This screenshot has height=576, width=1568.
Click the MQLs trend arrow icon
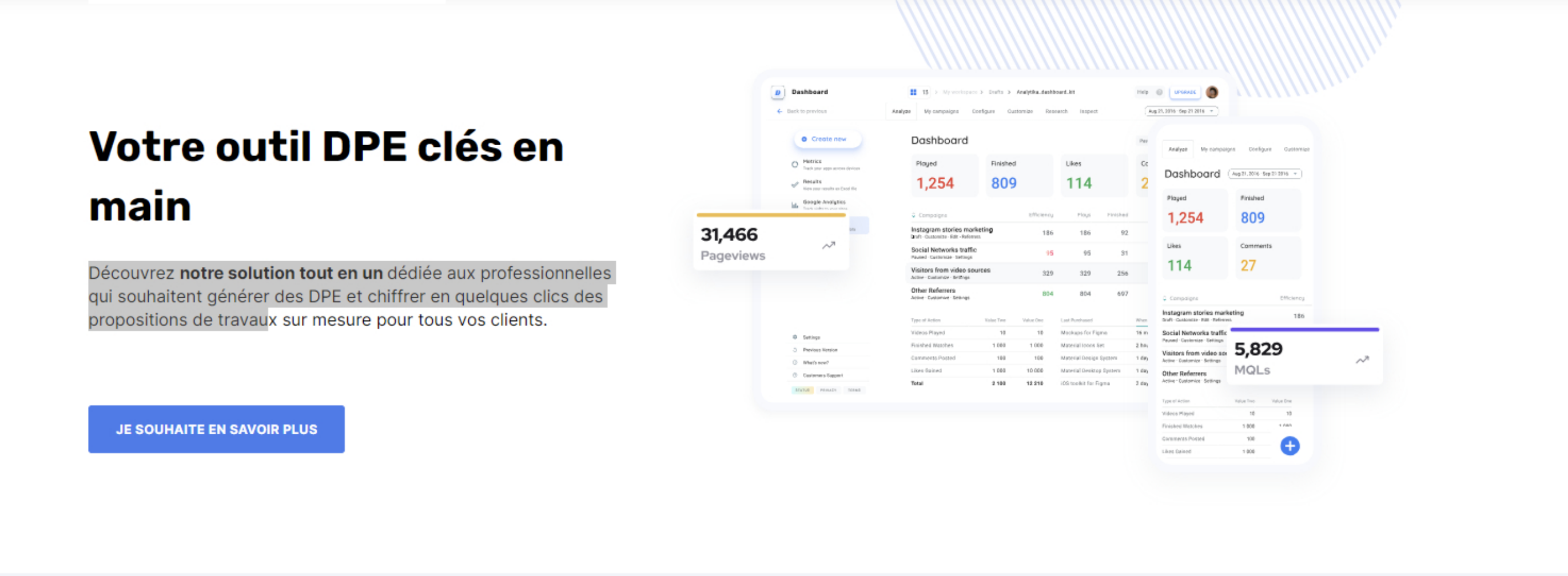tap(1362, 359)
